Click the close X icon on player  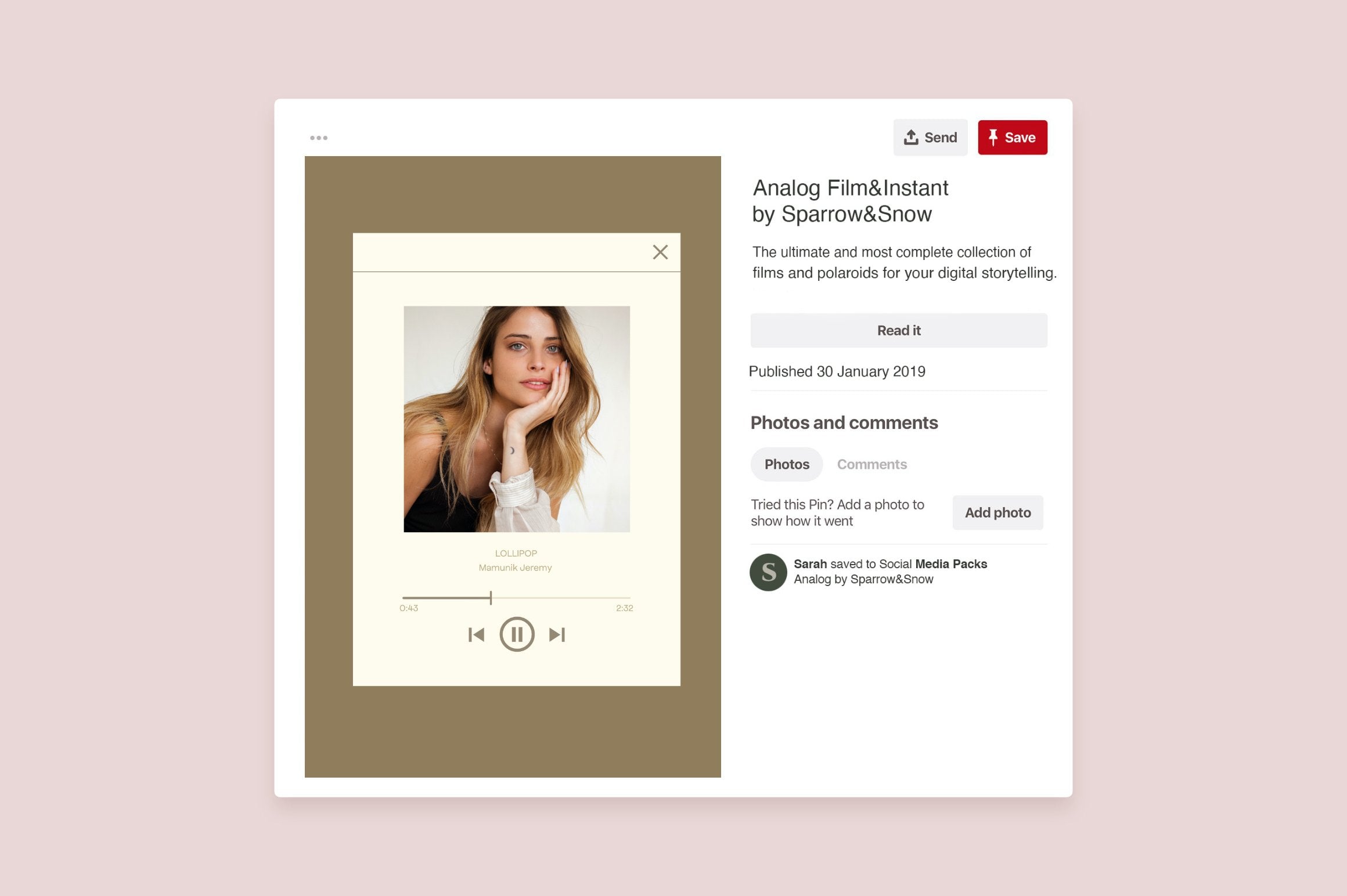pyautogui.click(x=659, y=252)
